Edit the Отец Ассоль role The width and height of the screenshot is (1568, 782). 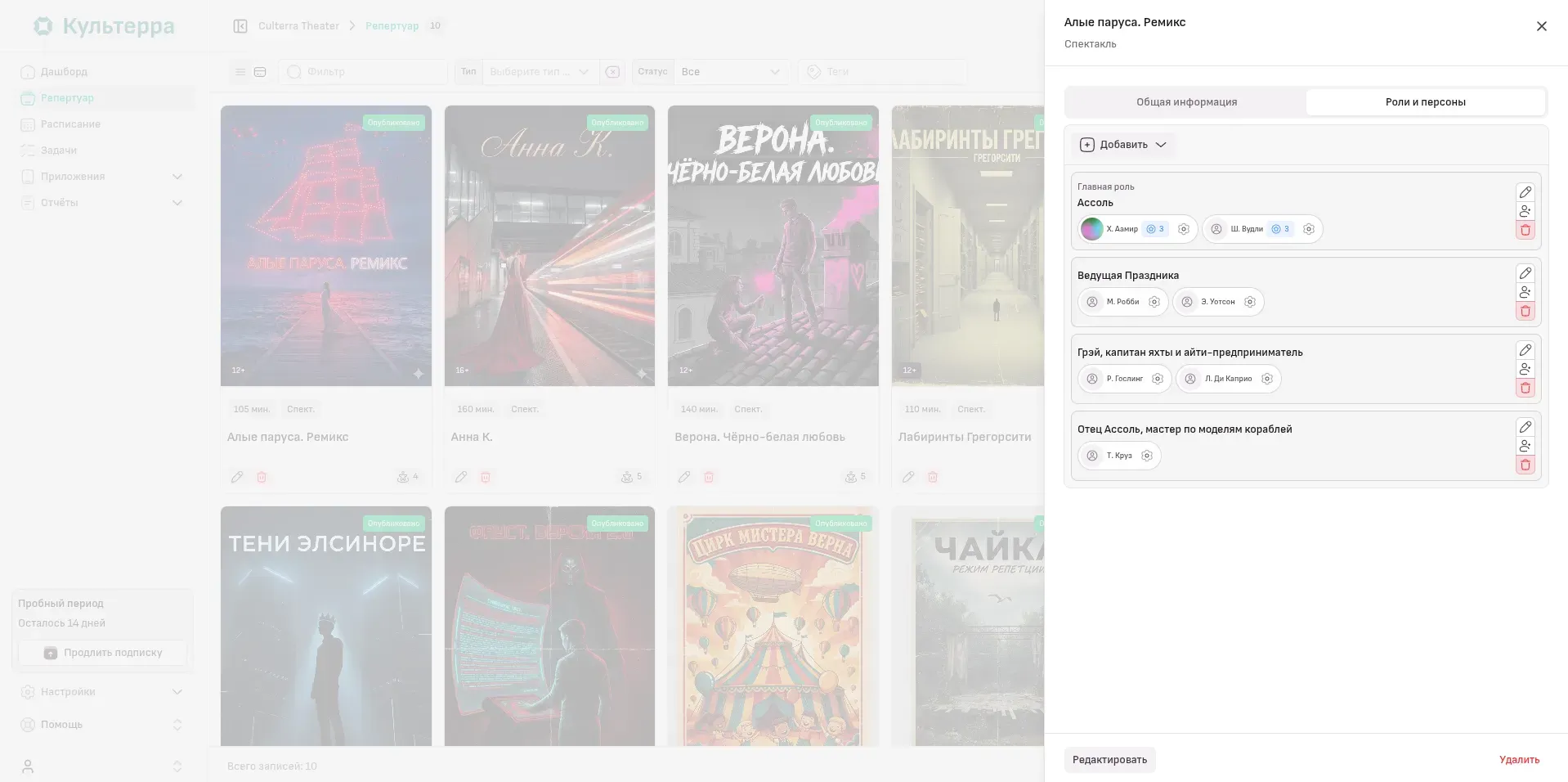coord(1525,427)
